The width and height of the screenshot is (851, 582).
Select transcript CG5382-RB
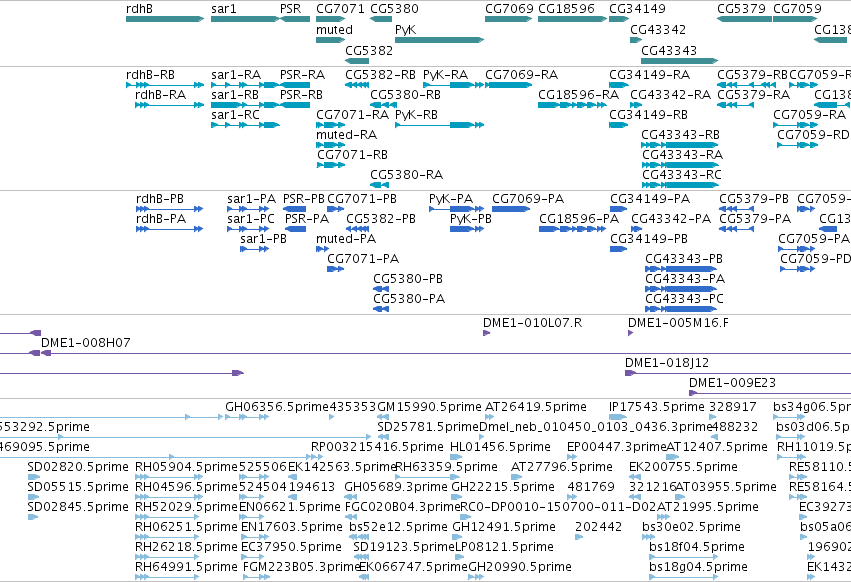pyautogui.click(x=380, y=75)
